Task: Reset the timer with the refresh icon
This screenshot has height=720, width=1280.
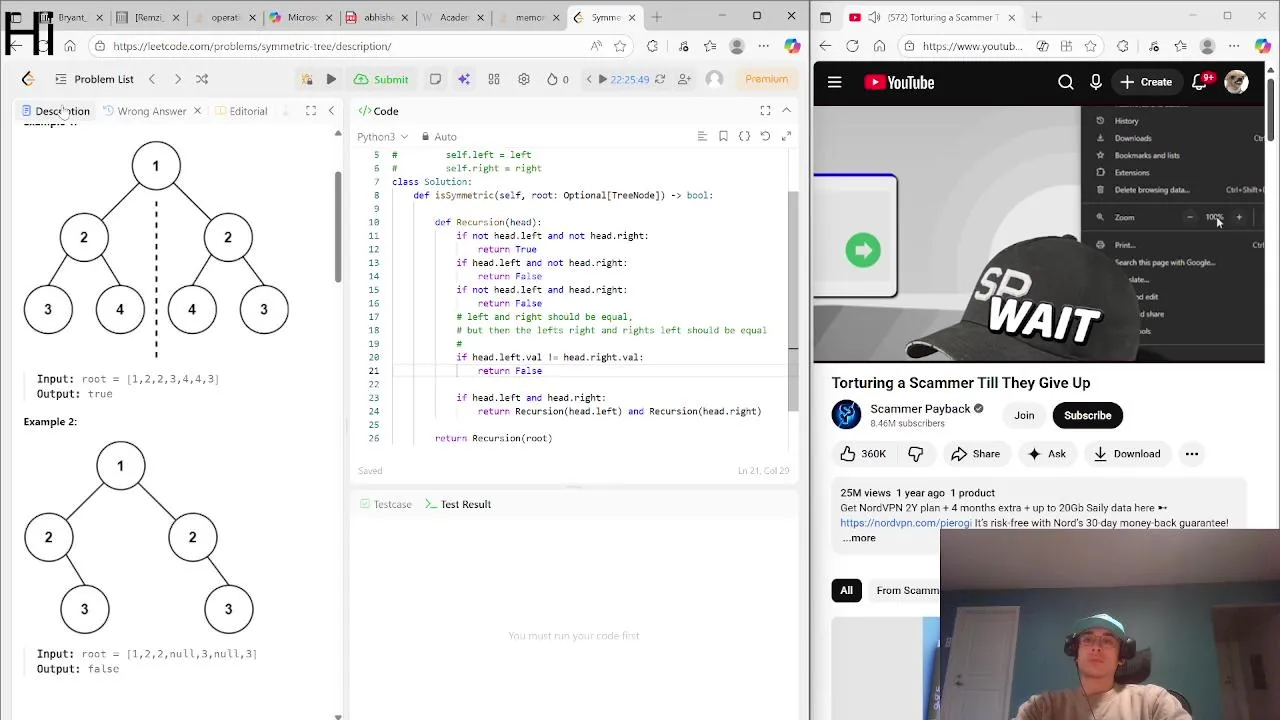Action: 662,79
